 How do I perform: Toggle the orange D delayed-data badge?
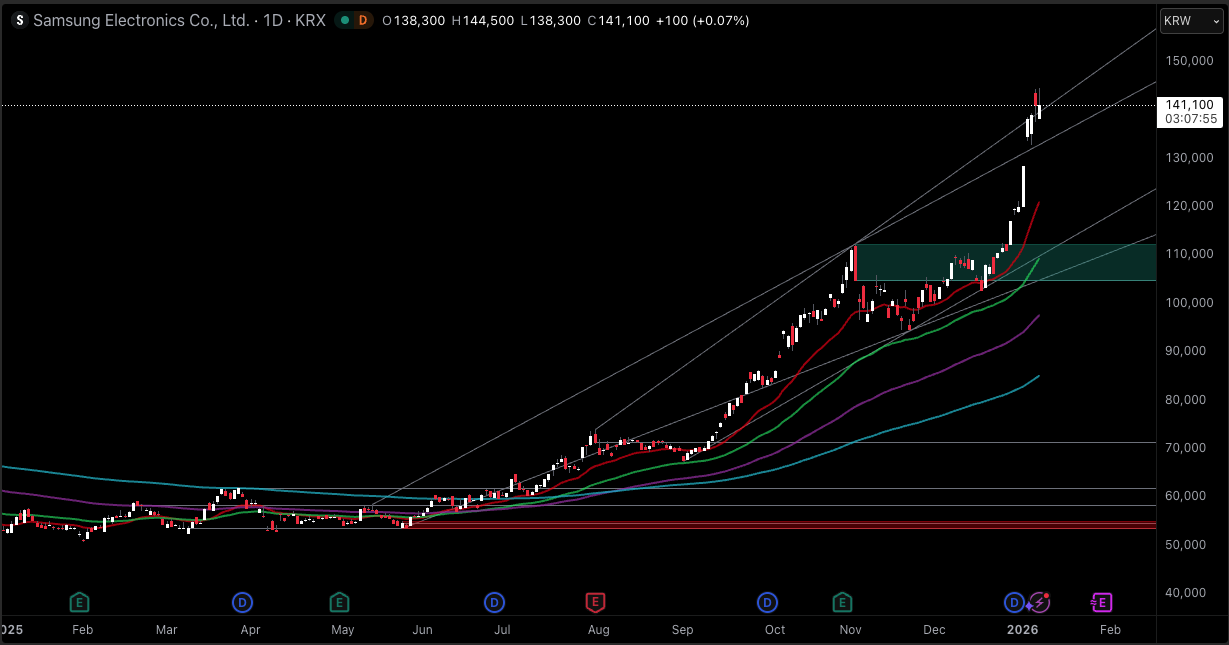pos(361,20)
